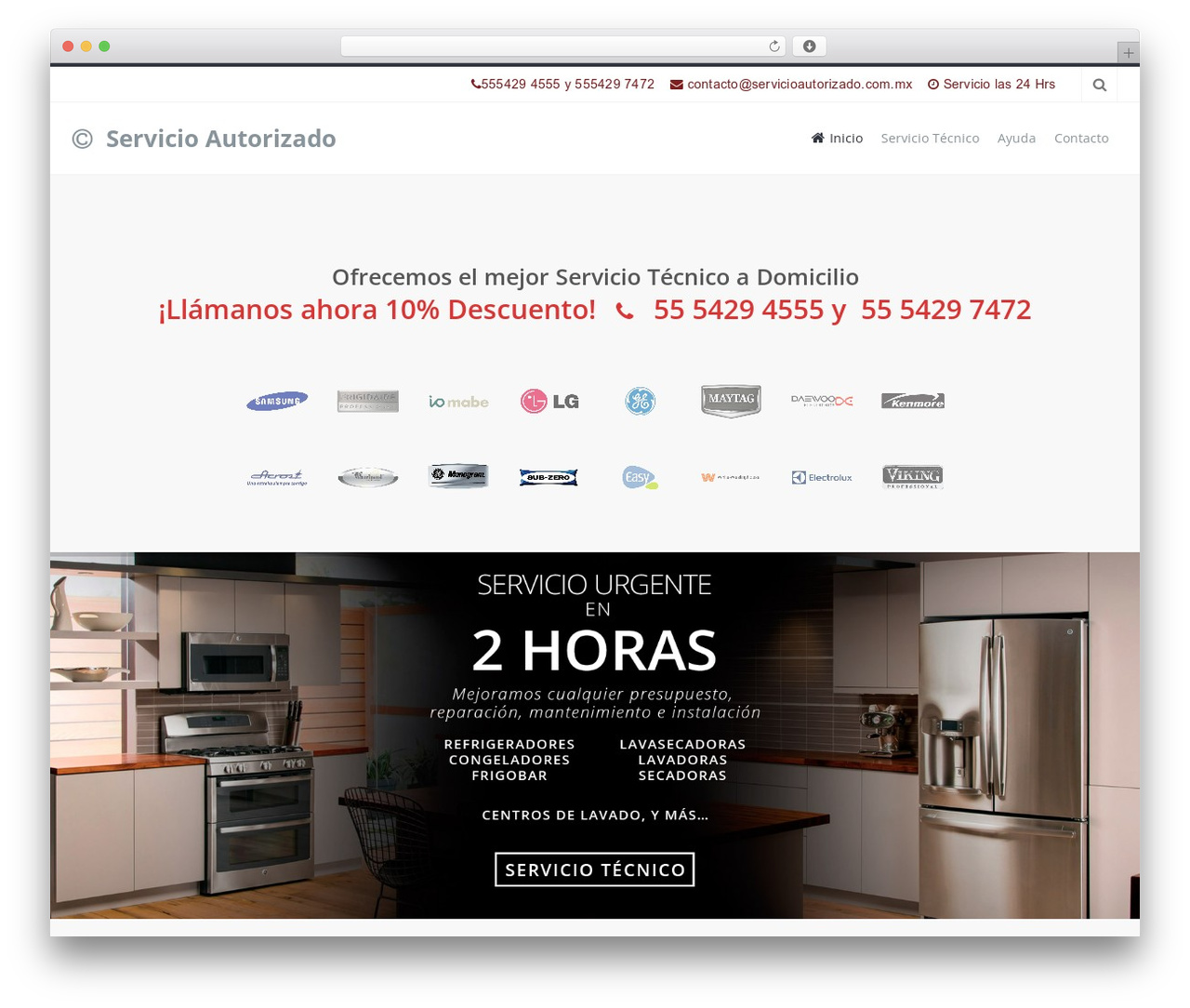Click the Whirlpool oval brand logo
The image size is (1190, 1008).
pyautogui.click(x=368, y=477)
